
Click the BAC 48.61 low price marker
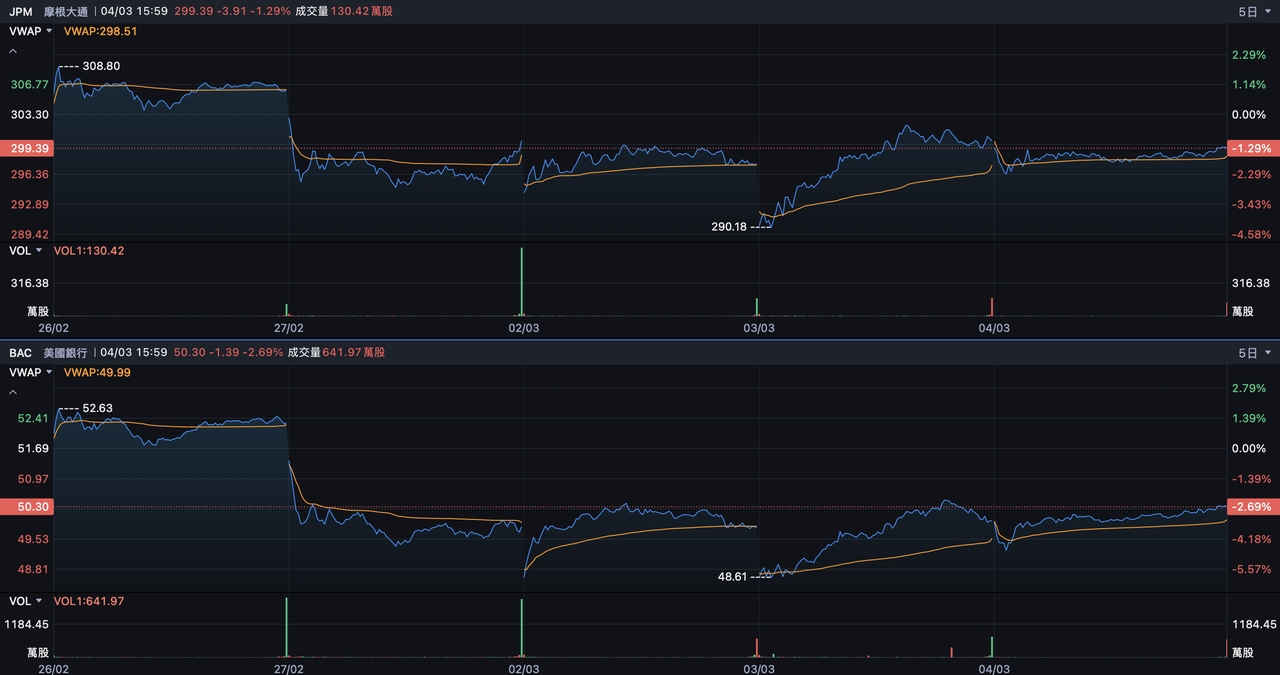click(x=732, y=577)
